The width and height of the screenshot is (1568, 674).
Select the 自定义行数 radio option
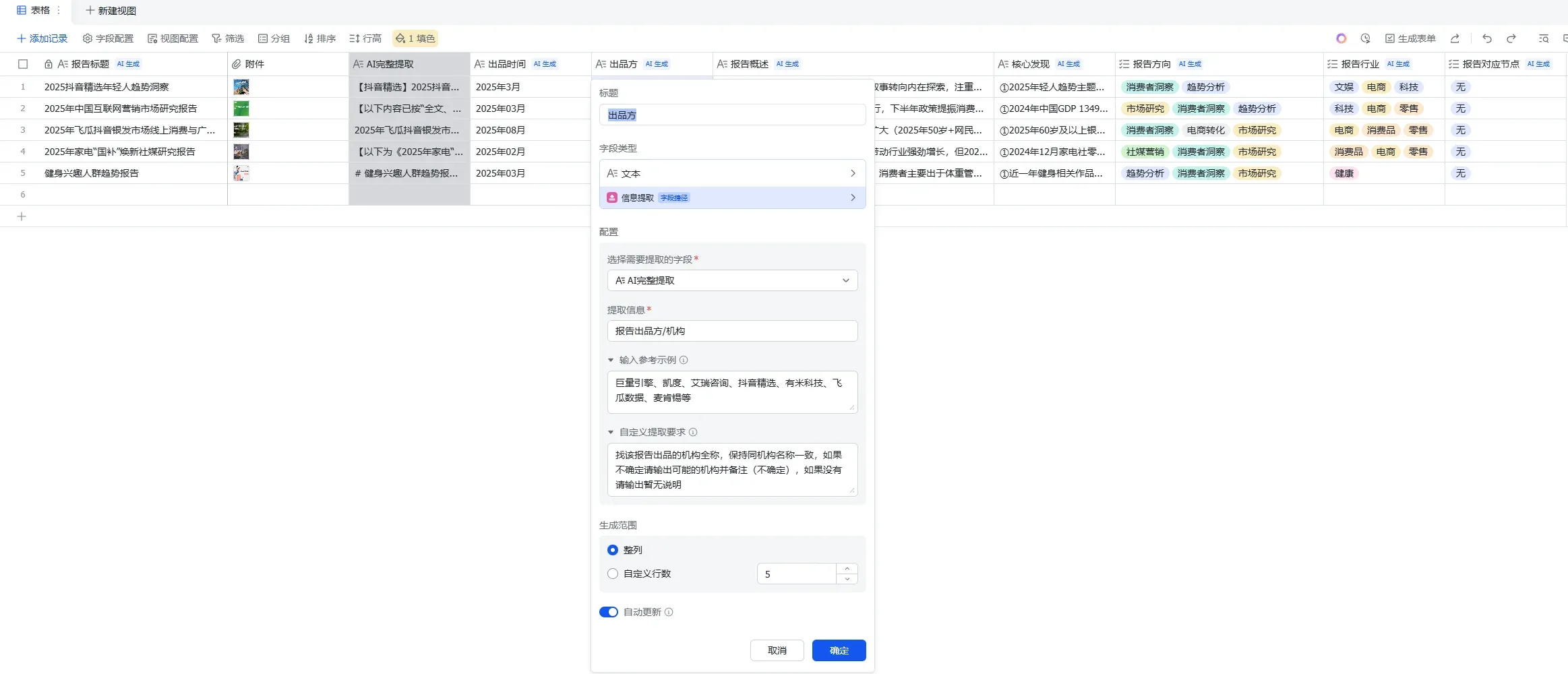coord(612,574)
